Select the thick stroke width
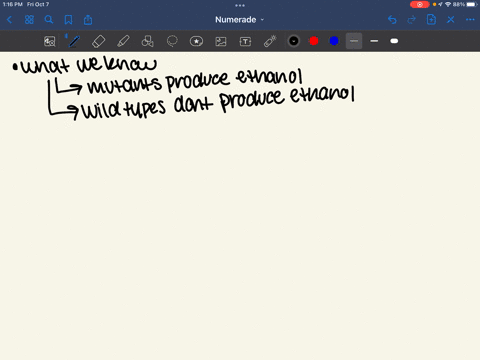 point(394,41)
